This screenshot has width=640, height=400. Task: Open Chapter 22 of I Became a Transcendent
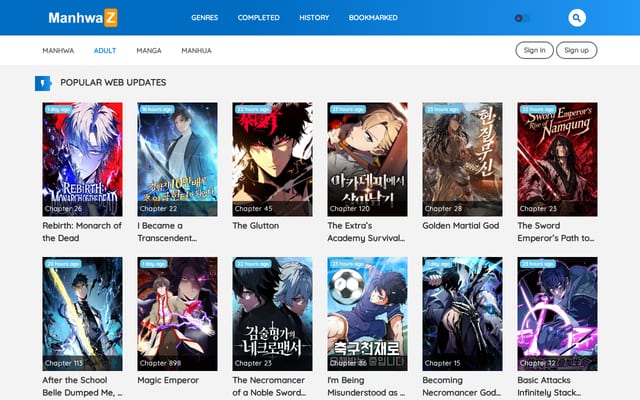(158, 209)
